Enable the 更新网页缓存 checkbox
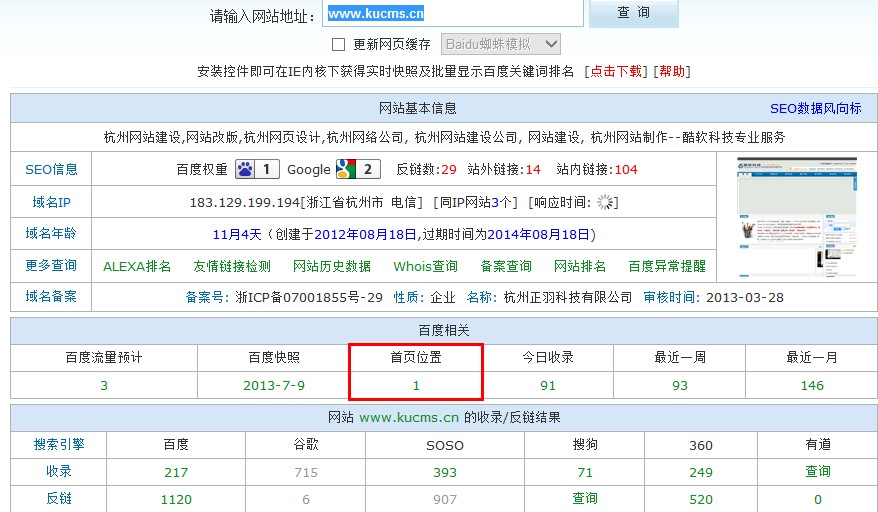The height and width of the screenshot is (512, 878). coord(338,44)
